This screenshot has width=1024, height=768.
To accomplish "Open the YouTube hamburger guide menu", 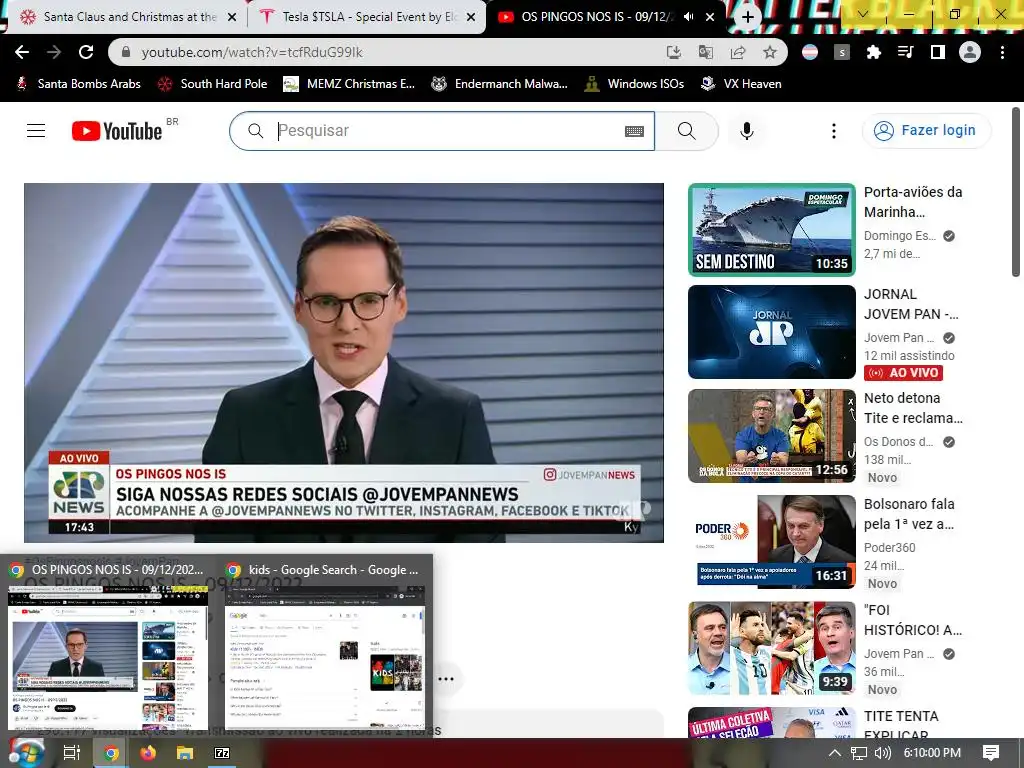I will click(x=36, y=131).
